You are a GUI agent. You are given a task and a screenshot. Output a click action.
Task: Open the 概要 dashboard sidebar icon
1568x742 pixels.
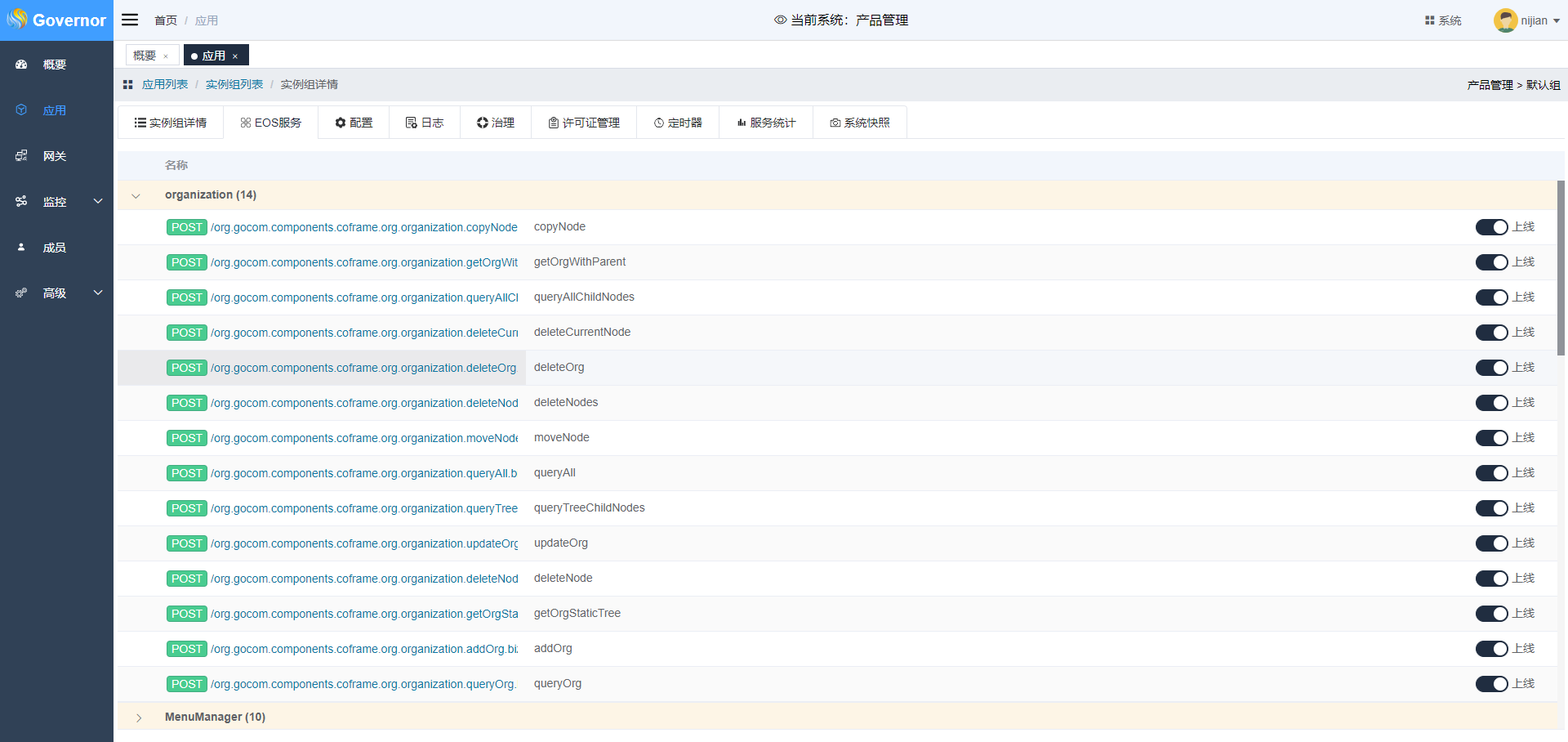(22, 65)
